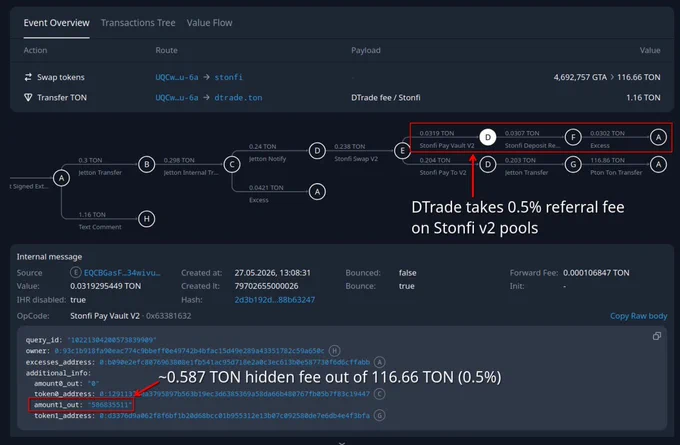Click the C badge after token0_address

point(379,394)
